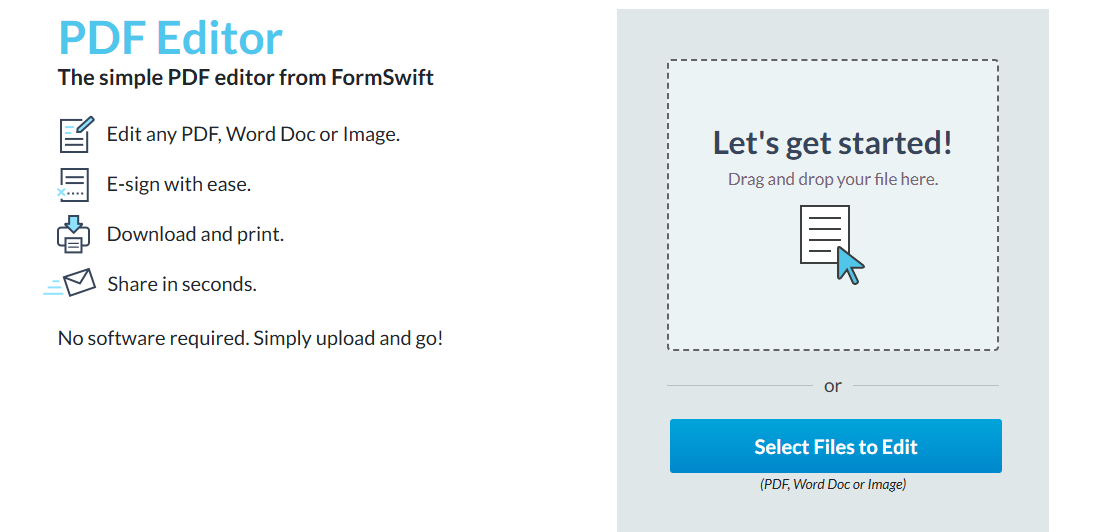Click 'Edit any PDF, Word Doc or Image' text
Image resolution: width=1106 pixels, height=532 pixels.
click(253, 134)
